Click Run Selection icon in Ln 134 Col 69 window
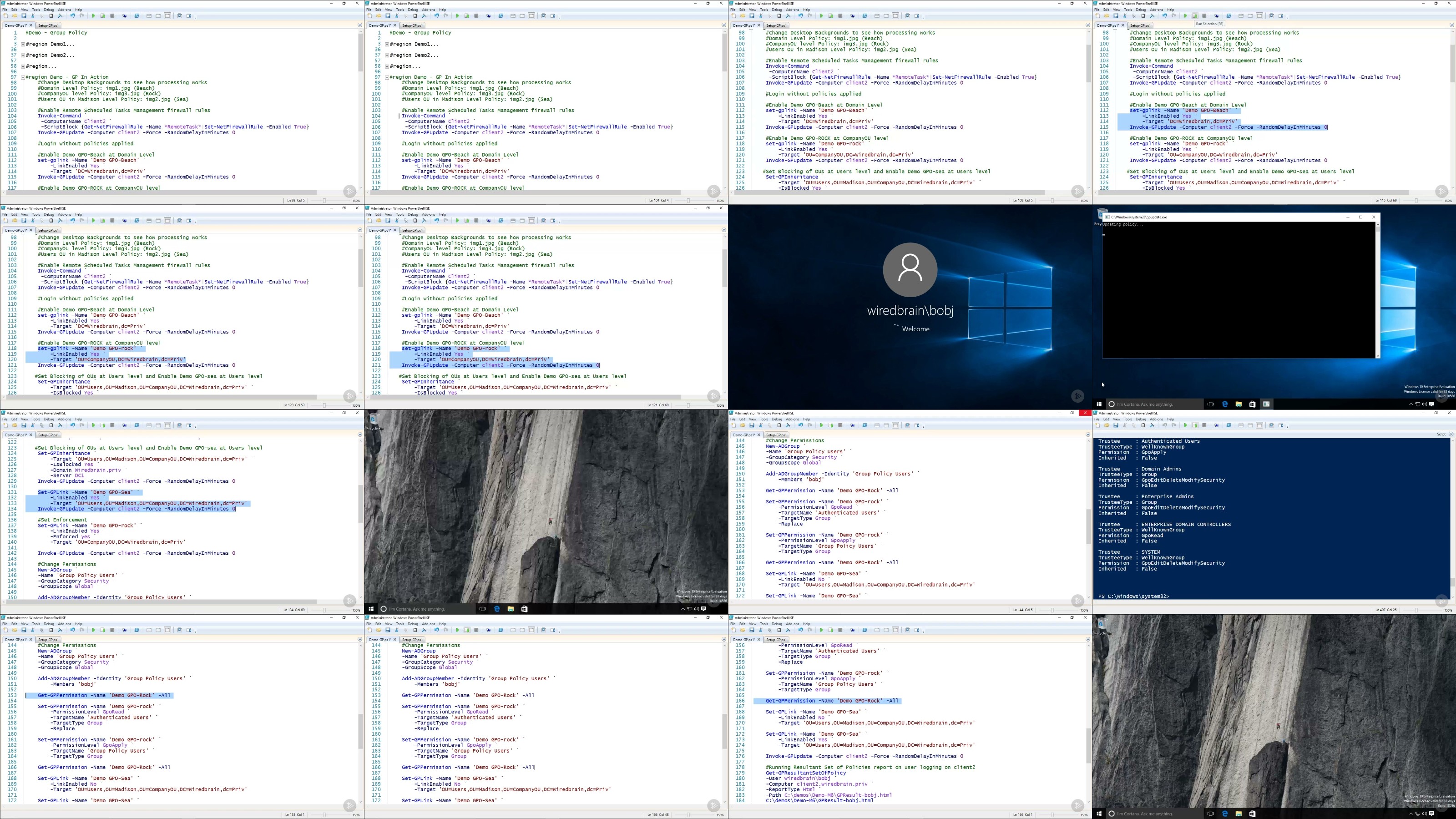 point(103,425)
